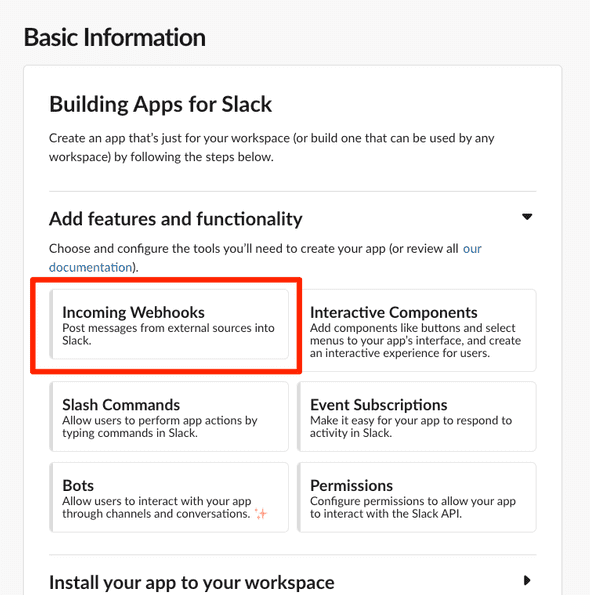Screen dimensions: 590x595
Task: Click 'Allow users to perform app actions' text
Action: coord(160,427)
